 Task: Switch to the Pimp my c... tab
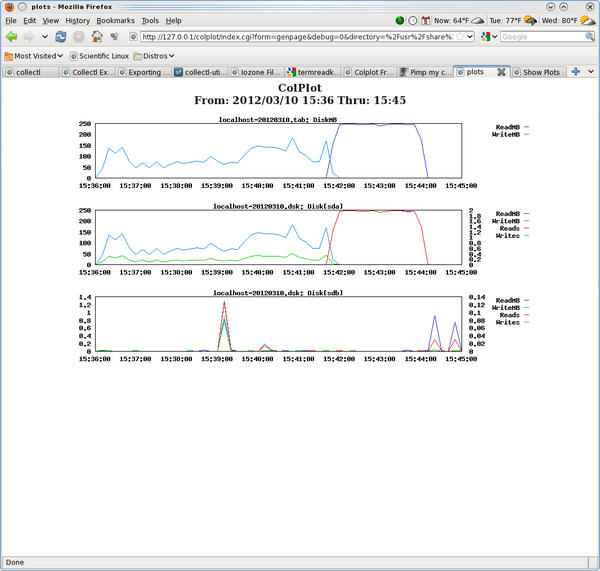point(424,72)
